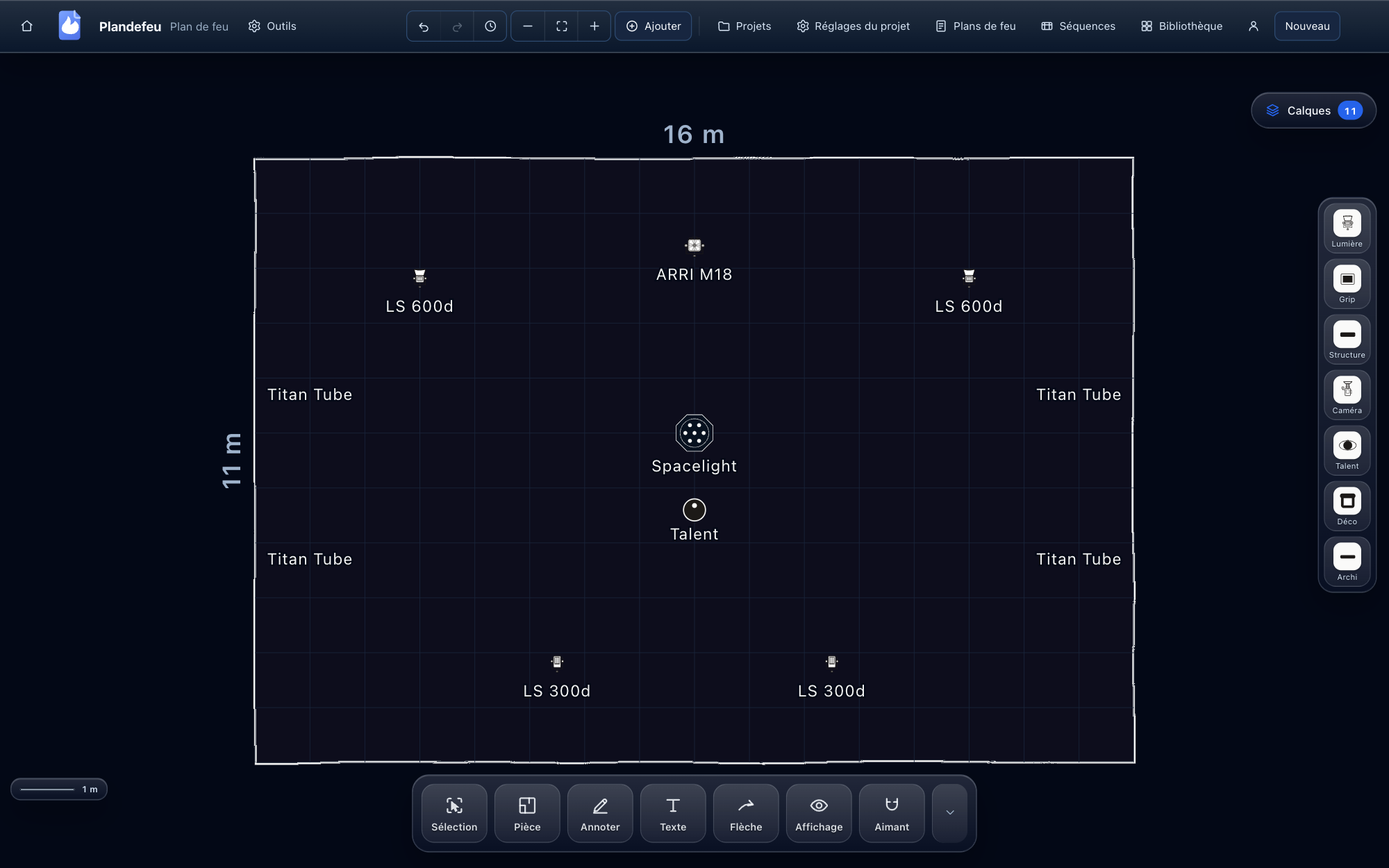
Task: Zoom in with the plus button
Action: (594, 26)
